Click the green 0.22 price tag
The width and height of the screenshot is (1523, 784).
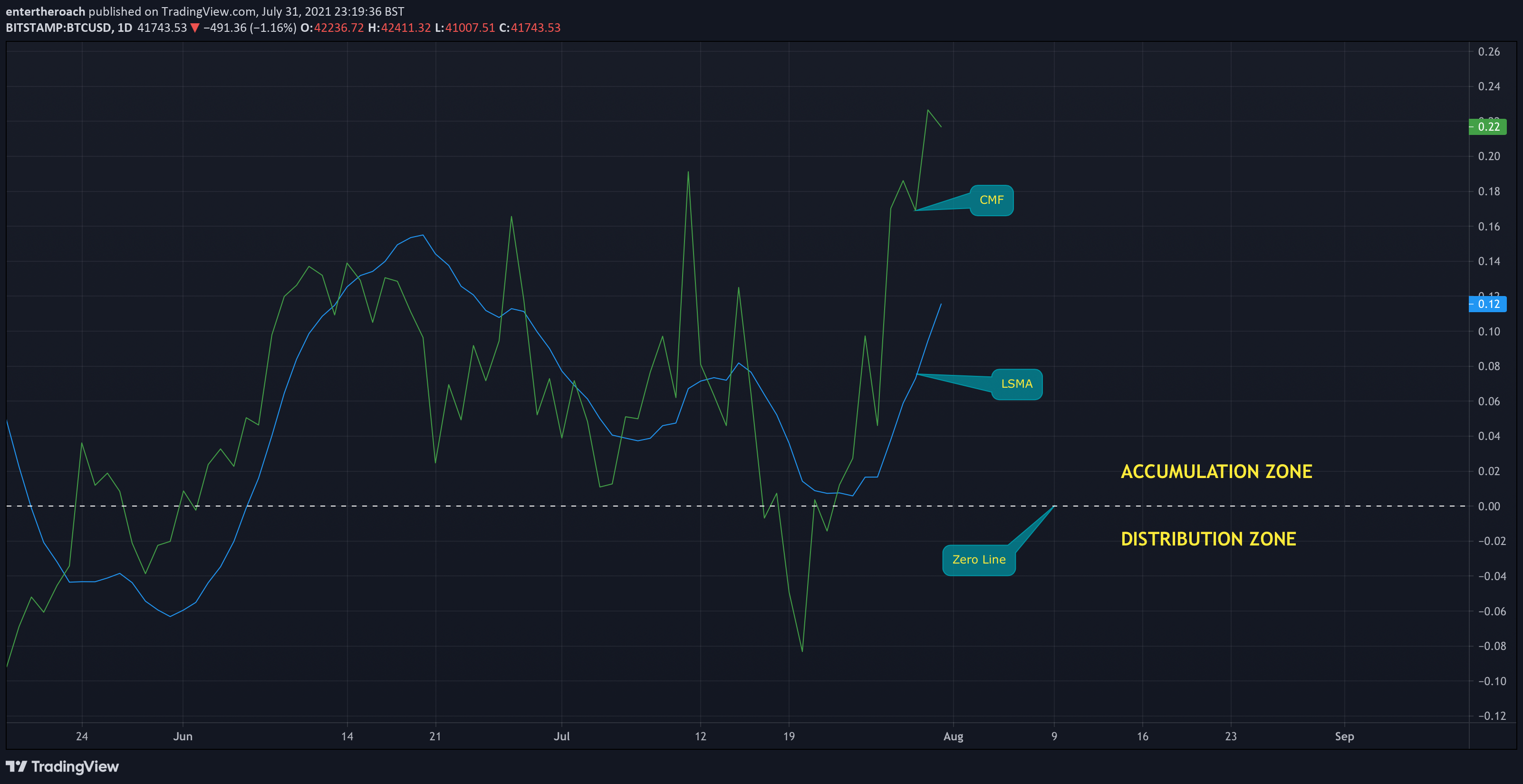click(x=1487, y=126)
